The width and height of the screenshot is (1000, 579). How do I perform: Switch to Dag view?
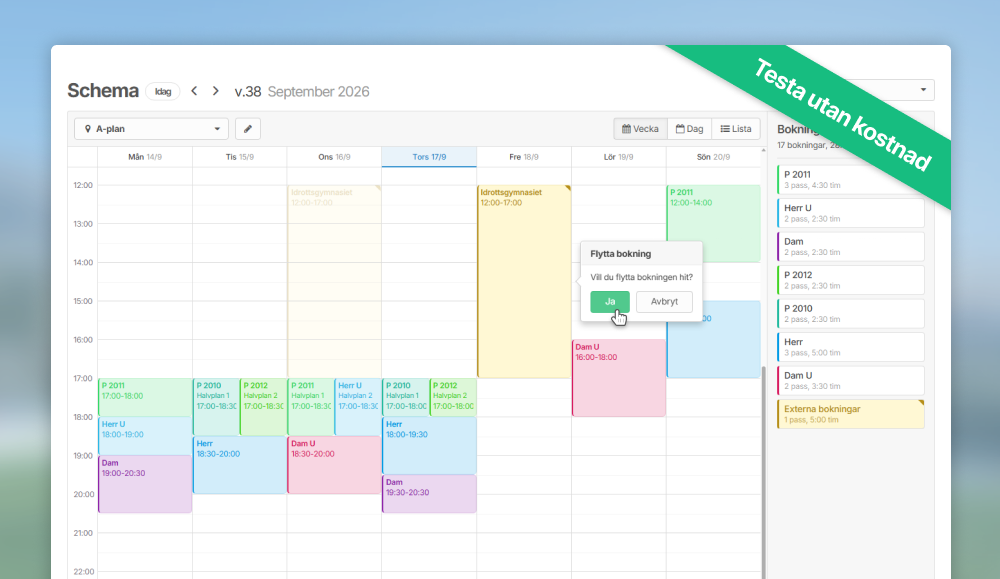pos(689,129)
